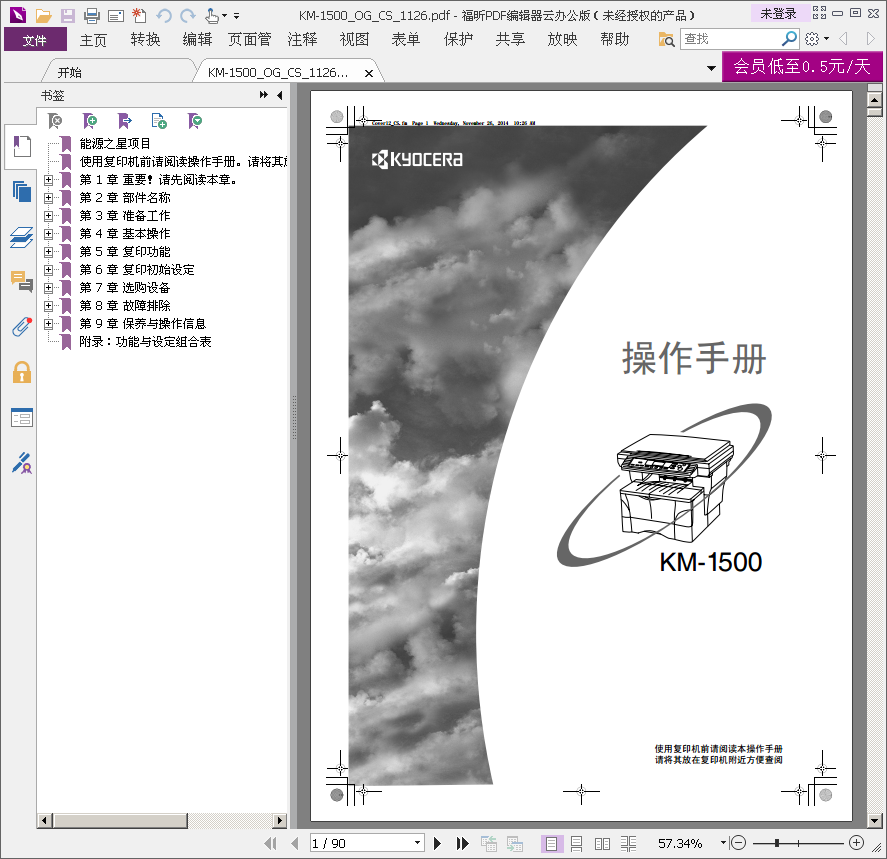Open the 文件 menu
Screen dimensions: 887x859
click(x=35, y=40)
